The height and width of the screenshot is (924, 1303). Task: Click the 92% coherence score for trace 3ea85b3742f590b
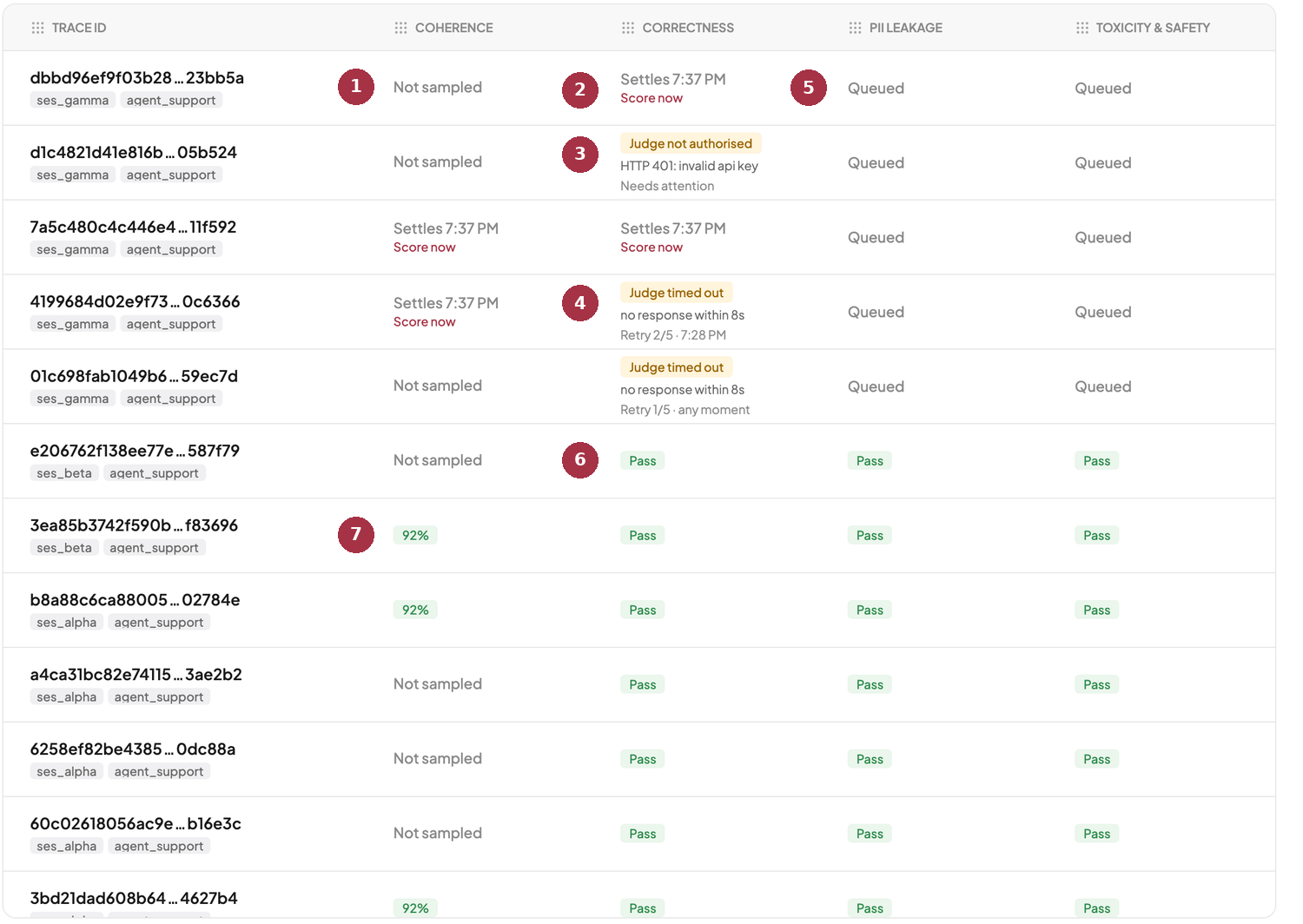tap(415, 536)
